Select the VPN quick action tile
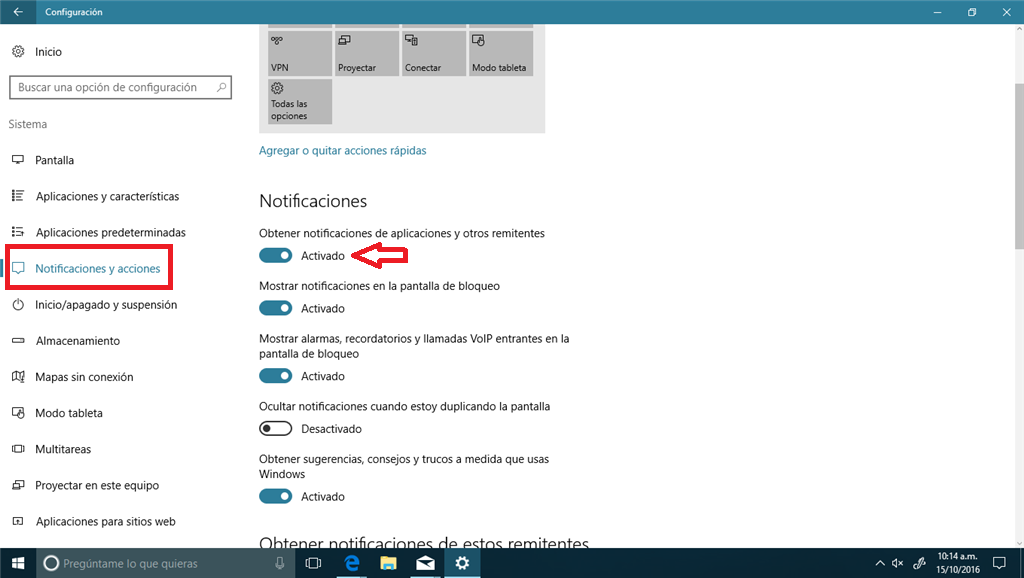The width and height of the screenshot is (1024, 578). tap(300, 53)
